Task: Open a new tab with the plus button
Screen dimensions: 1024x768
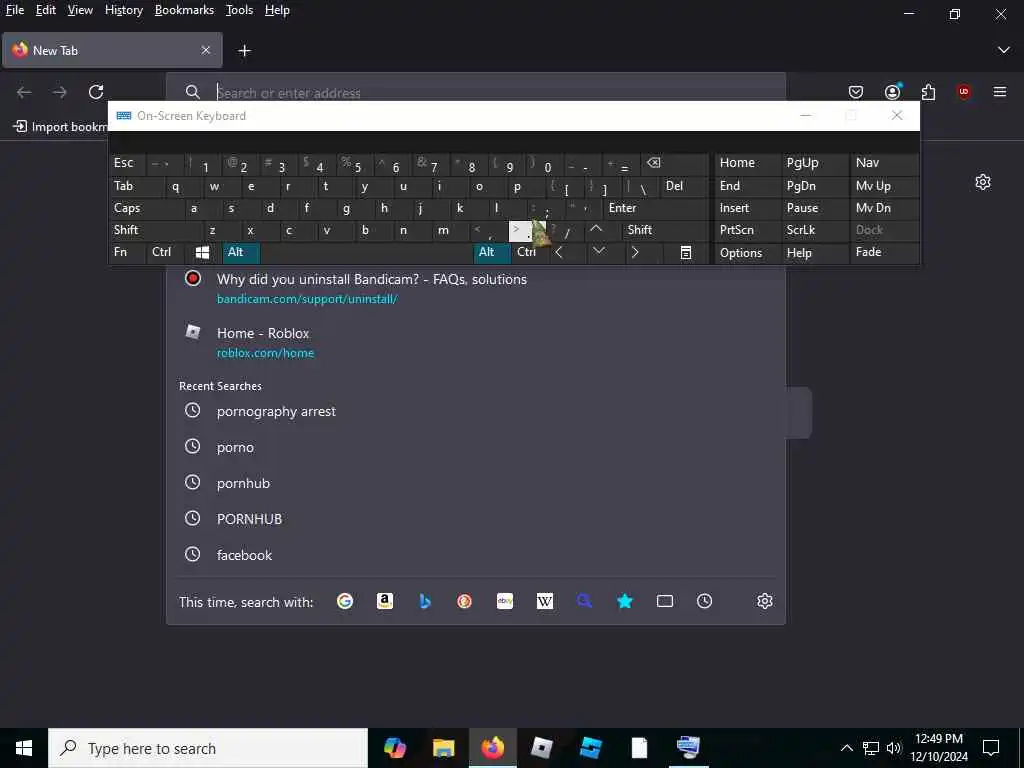Action: tap(244, 50)
